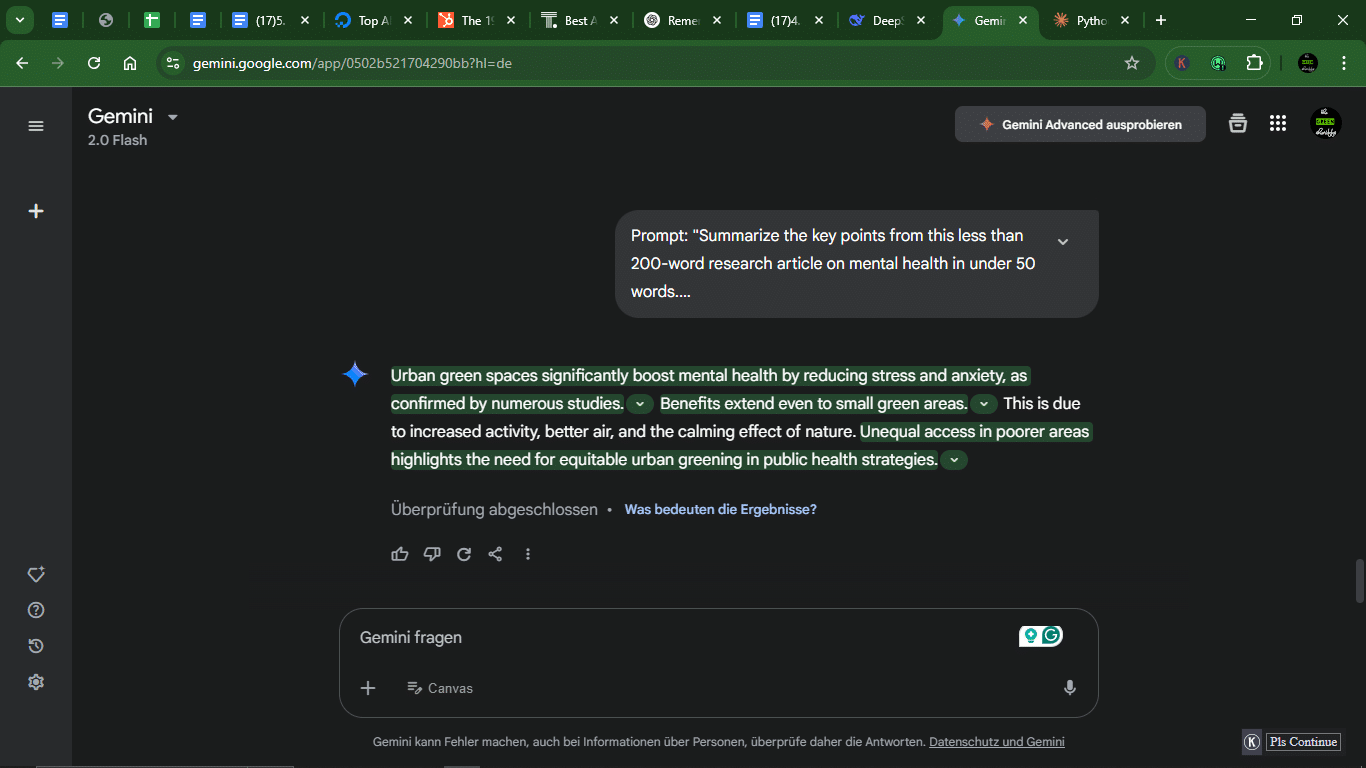The height and width of the screenshot is (768, 1366).
Task: Start a new chat with plus icon
Action: point(36,211)
